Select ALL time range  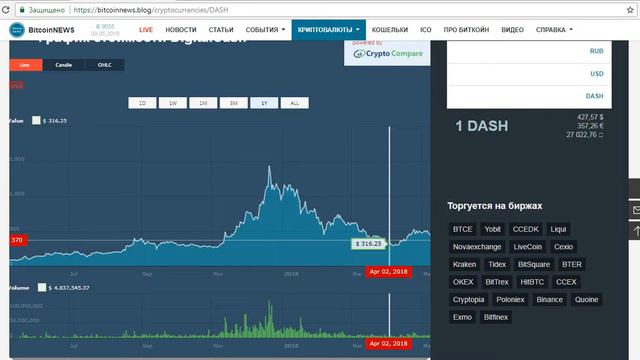pos(295,103)
